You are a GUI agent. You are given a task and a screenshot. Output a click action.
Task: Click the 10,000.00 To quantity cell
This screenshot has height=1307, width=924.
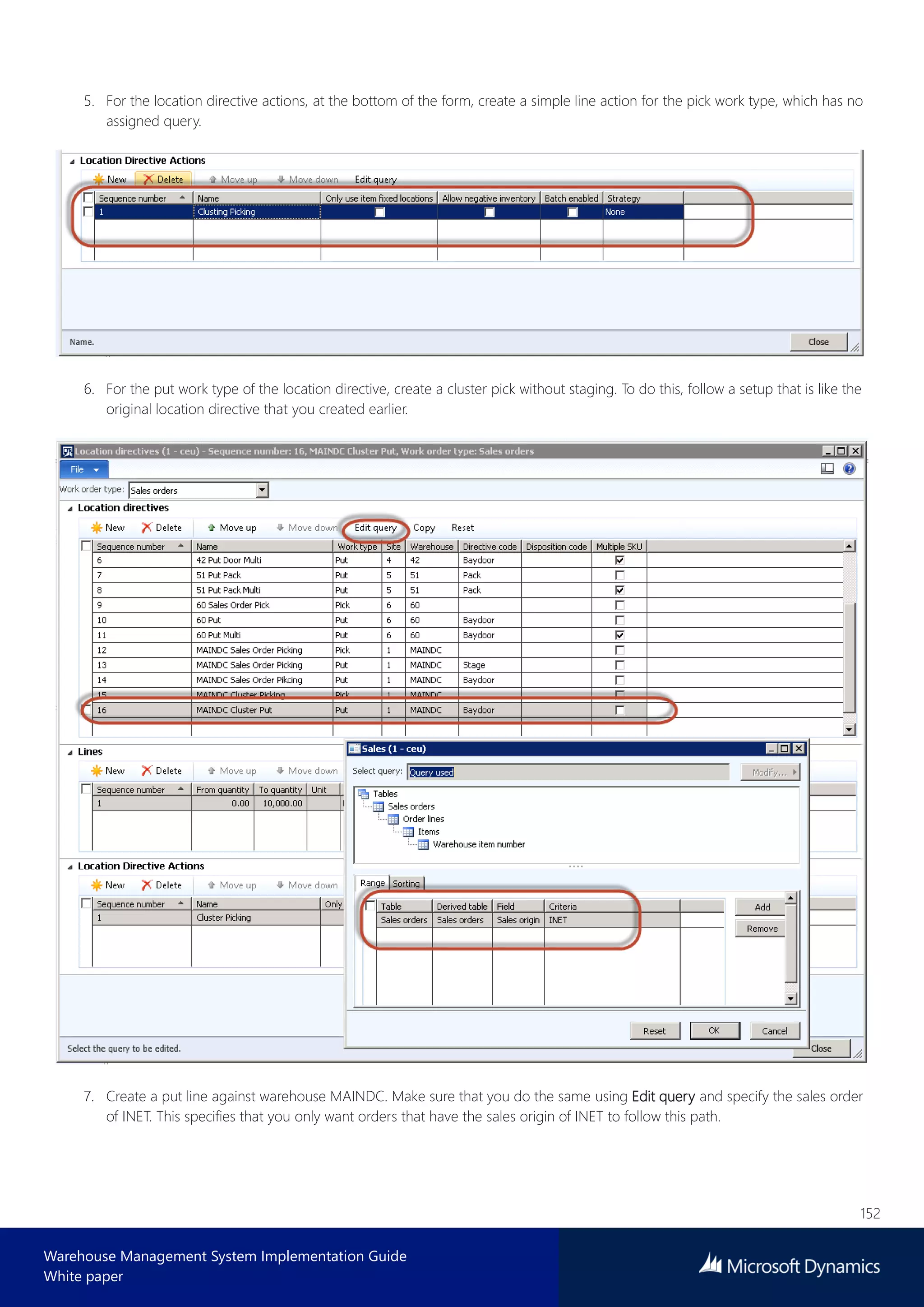tap(281, 804)
